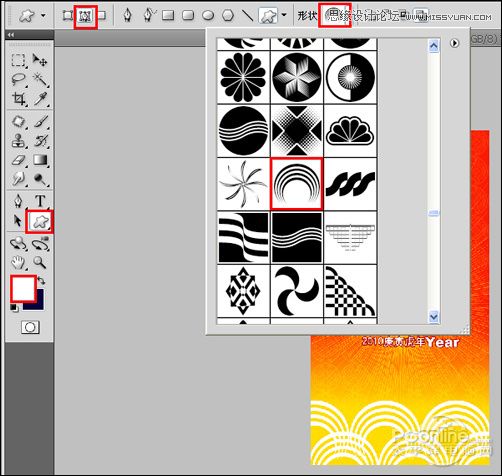
Task: Reset to default black and white colors
Action: (x=14, y=308)
